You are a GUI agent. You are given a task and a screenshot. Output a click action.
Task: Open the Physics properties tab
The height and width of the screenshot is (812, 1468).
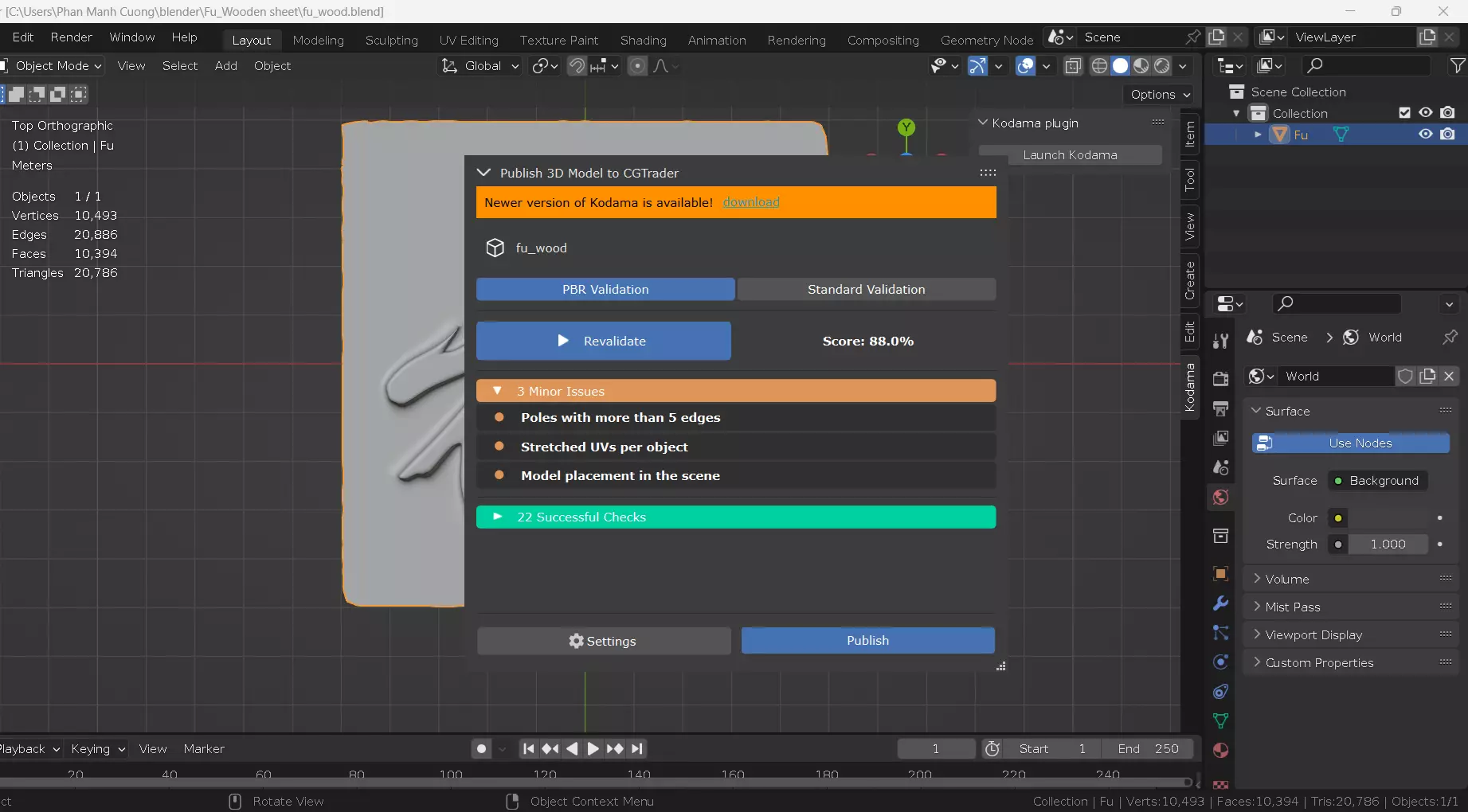tap(1220, 662)
